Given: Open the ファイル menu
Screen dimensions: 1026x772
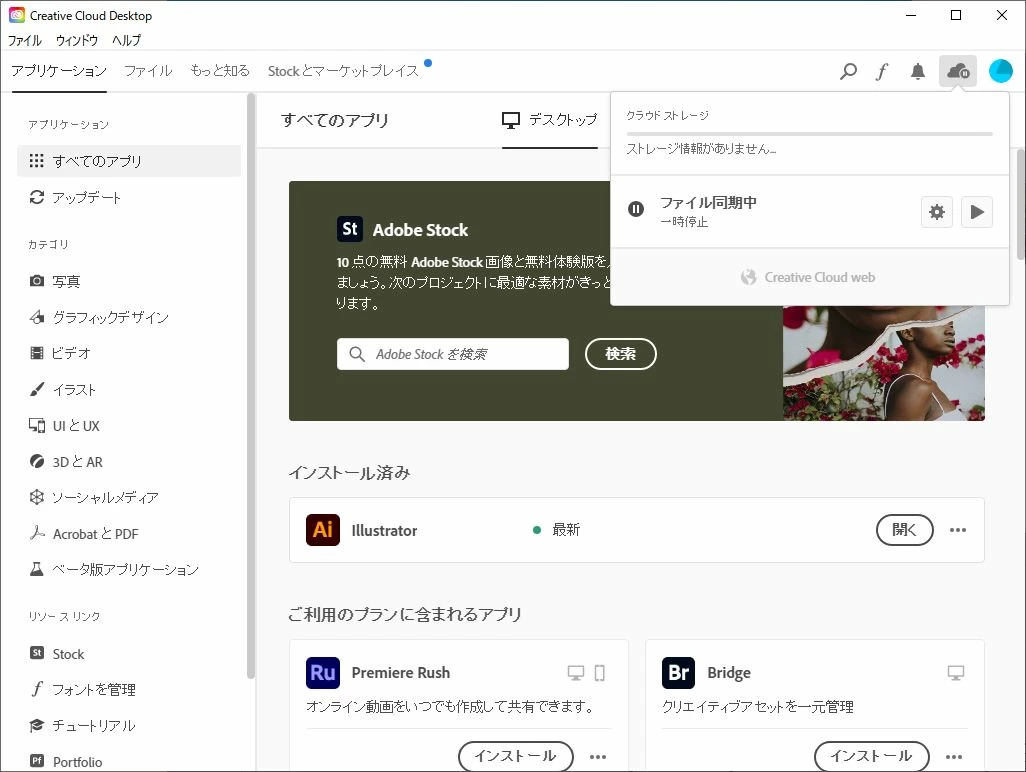Looking at the screenshot, I should click(25, 40).
